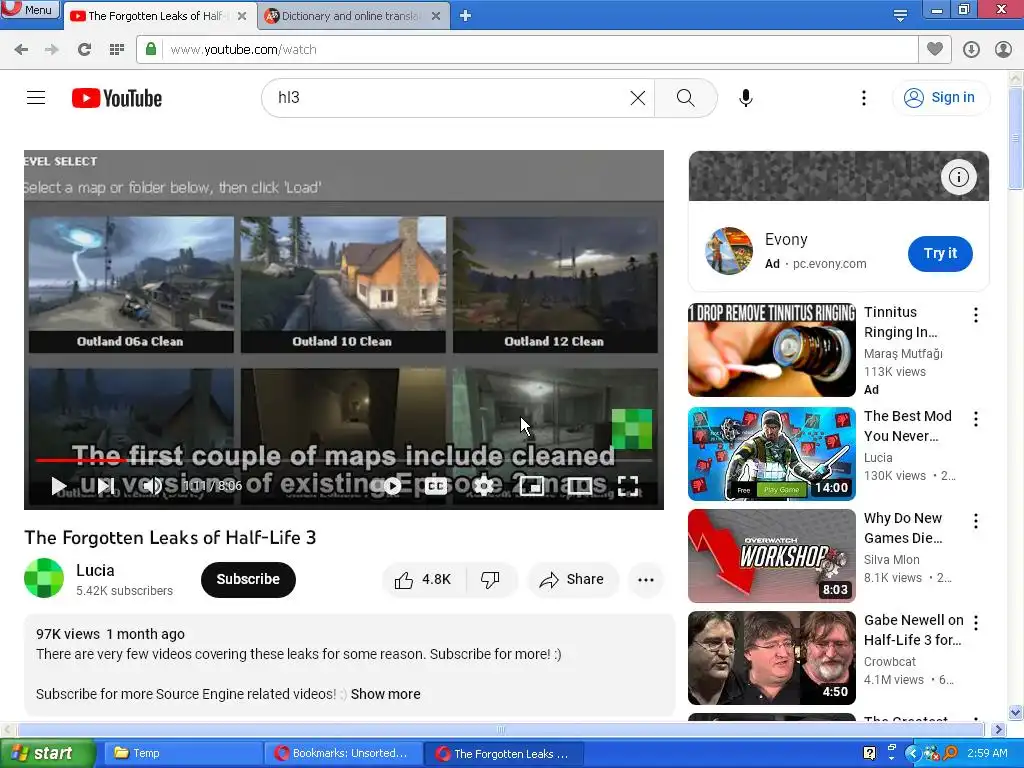1024x768 pixels.
Task: Clear the search text with X
Action: coord(637,98)
